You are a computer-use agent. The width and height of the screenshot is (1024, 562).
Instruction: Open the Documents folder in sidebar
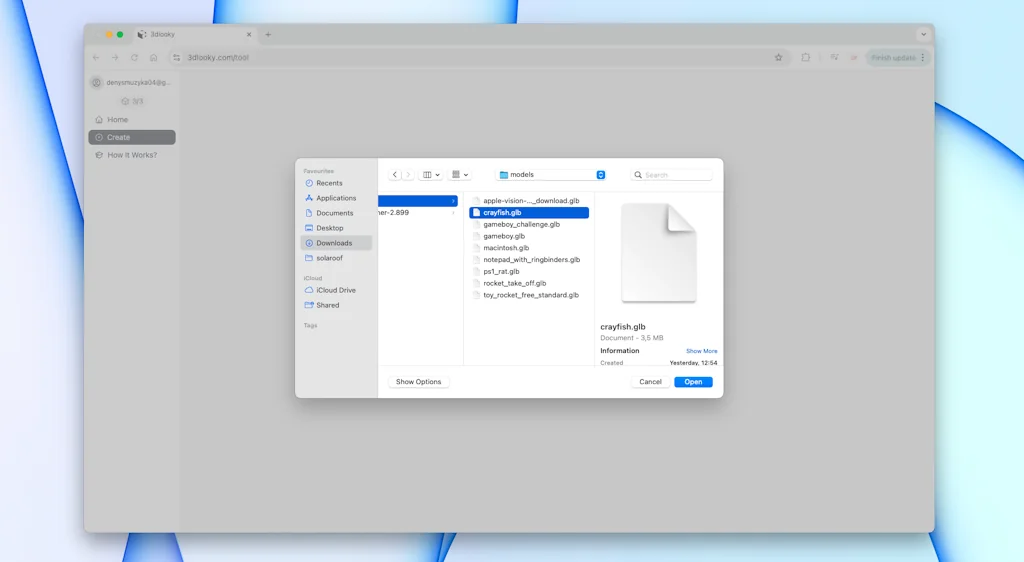point(334,213)
